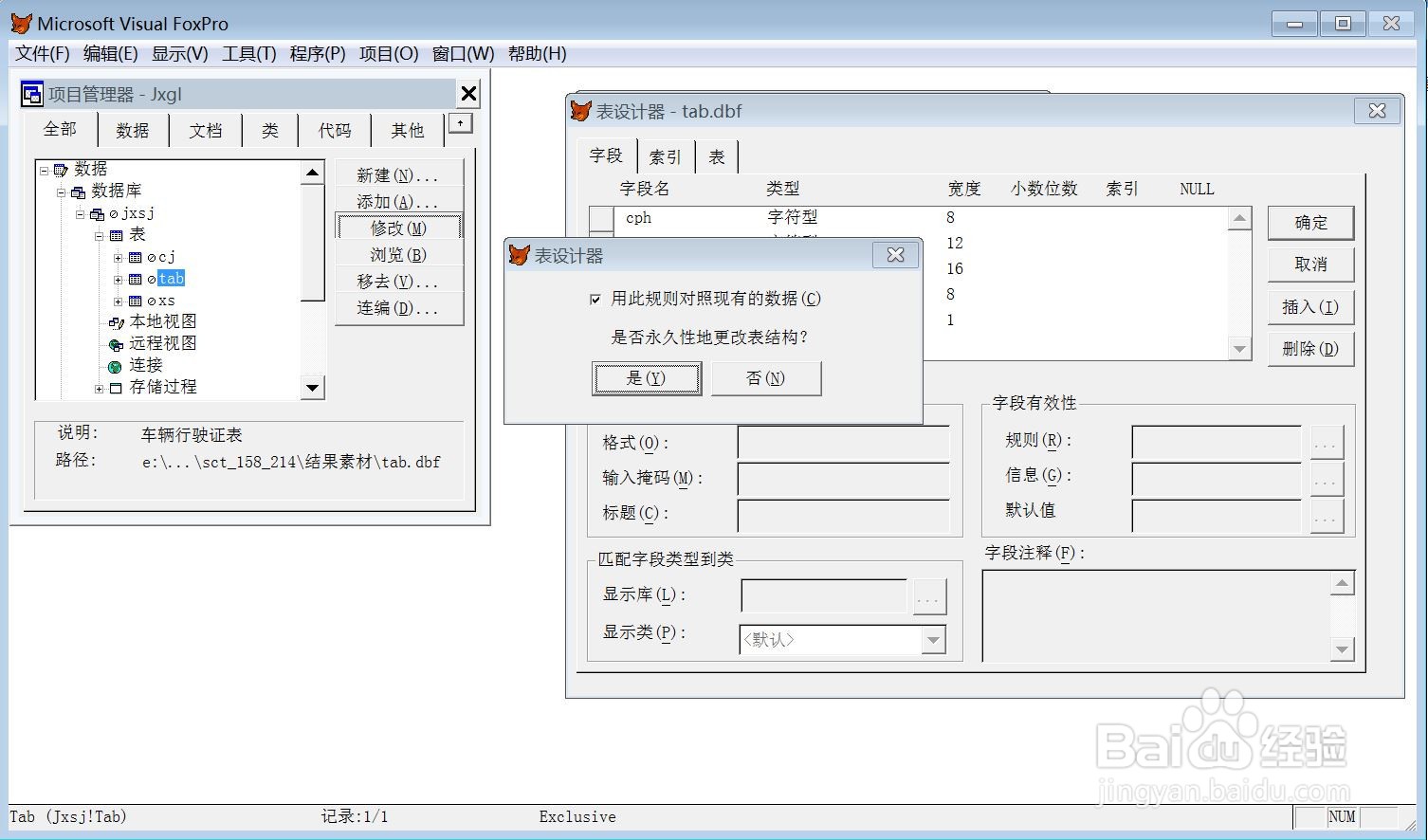Click 添加(A)... button
This screenshot has width=1428, height=840.
(398, 202)
